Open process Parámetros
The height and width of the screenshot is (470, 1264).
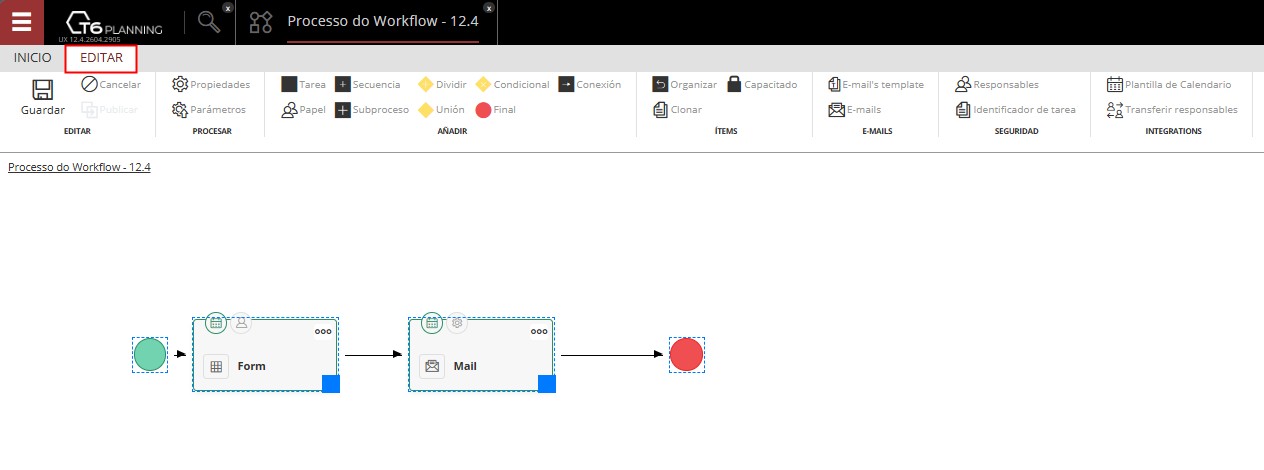point(209,110)
